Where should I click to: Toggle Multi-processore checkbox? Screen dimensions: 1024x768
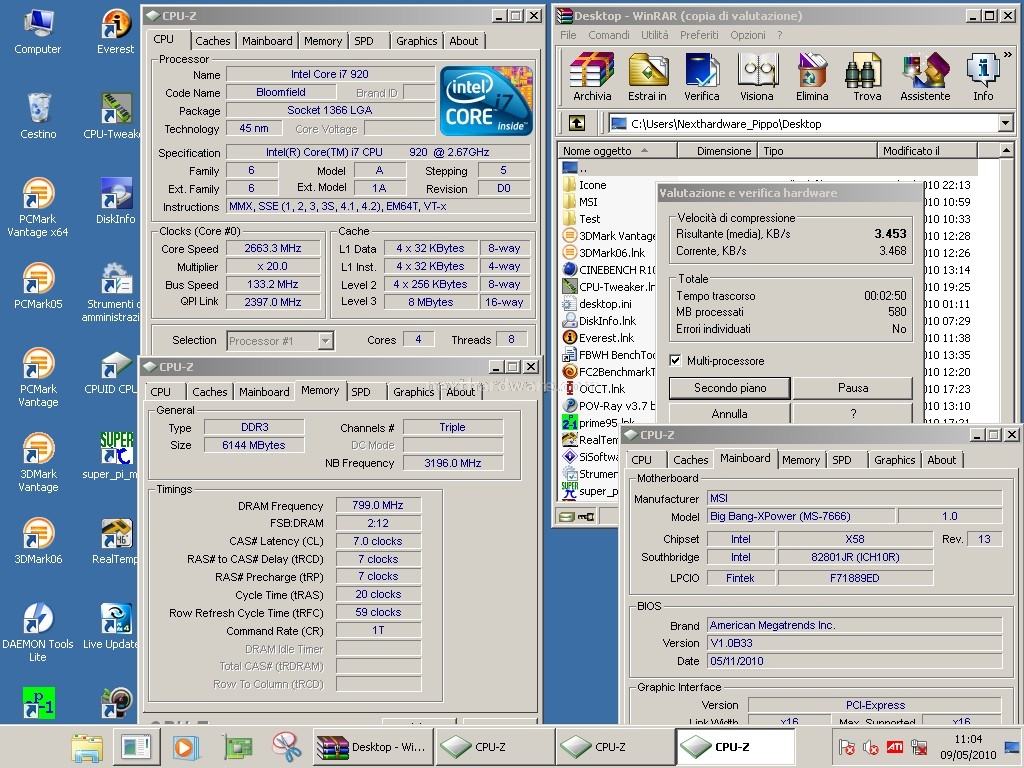pyautogui.click(x=675, y=360)
